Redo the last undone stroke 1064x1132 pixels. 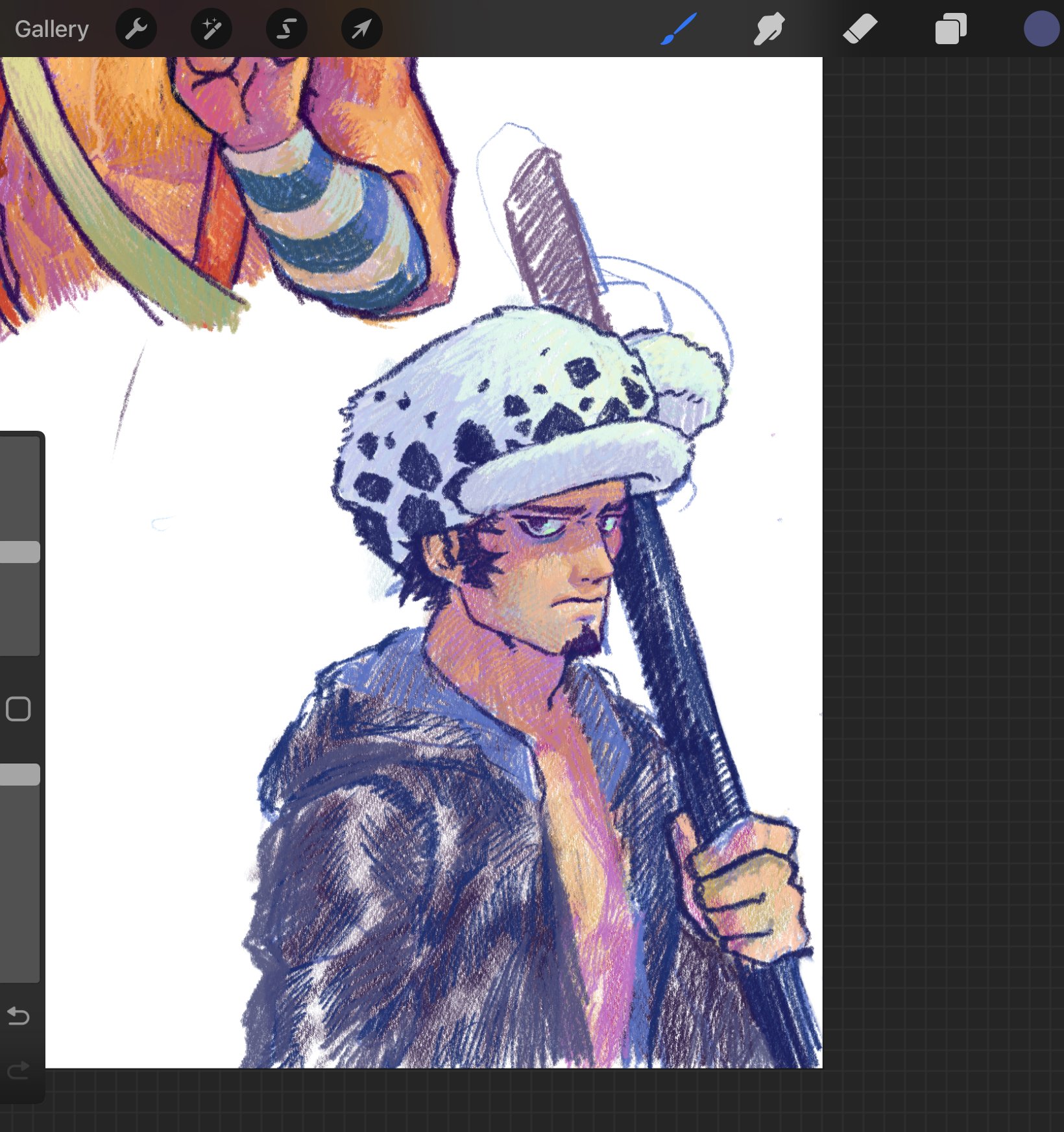pos(18,1070)
